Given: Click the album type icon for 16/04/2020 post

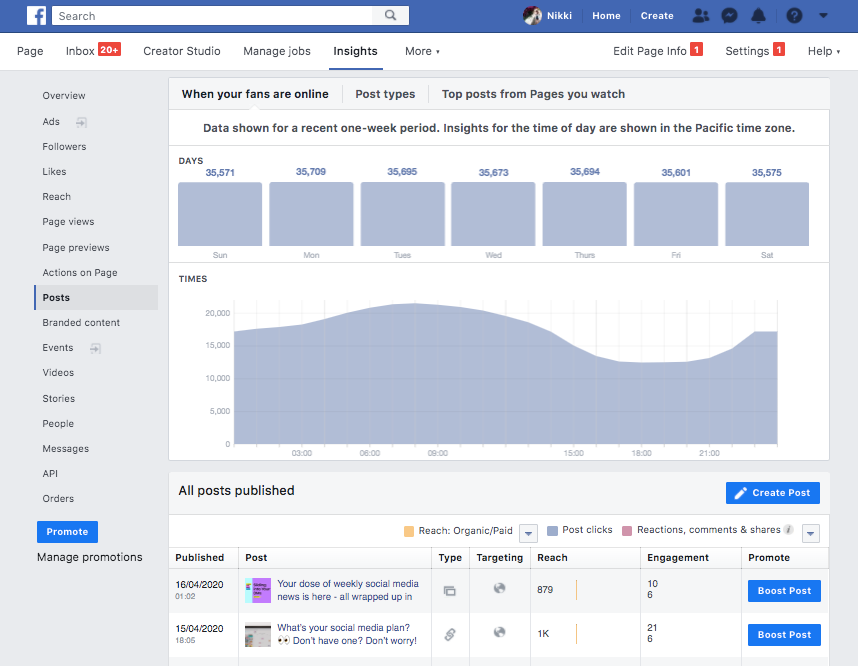Looking at the screenshot, I should [x=450, y=591].
